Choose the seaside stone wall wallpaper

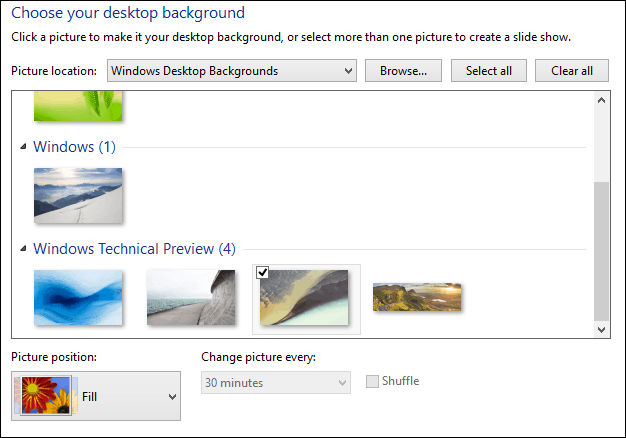tap(191, 297)
